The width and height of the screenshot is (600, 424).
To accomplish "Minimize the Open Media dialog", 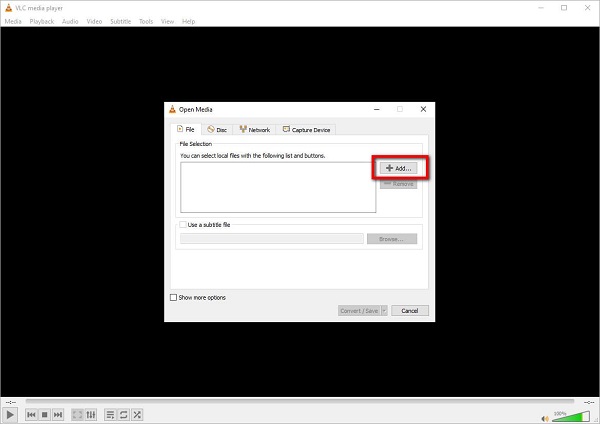I will 377,109.
